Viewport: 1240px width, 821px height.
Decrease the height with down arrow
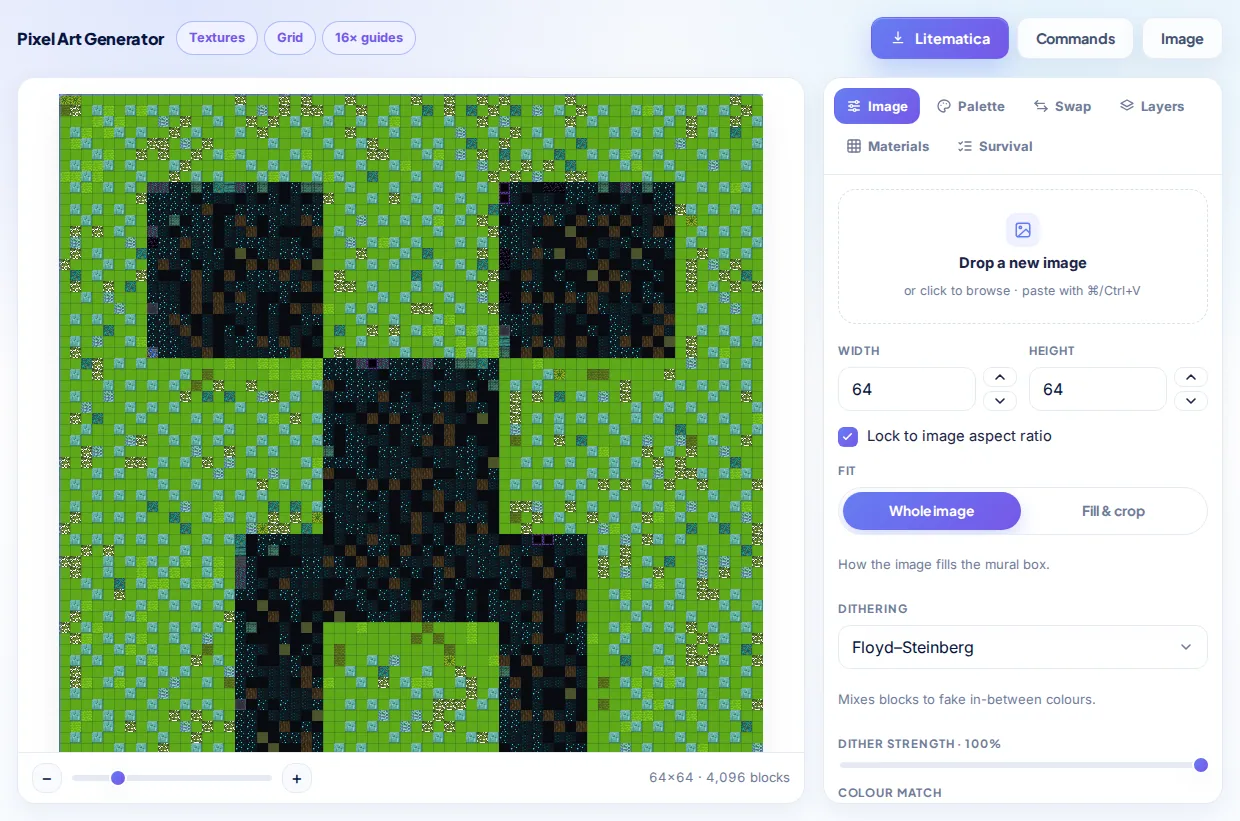1191,401
